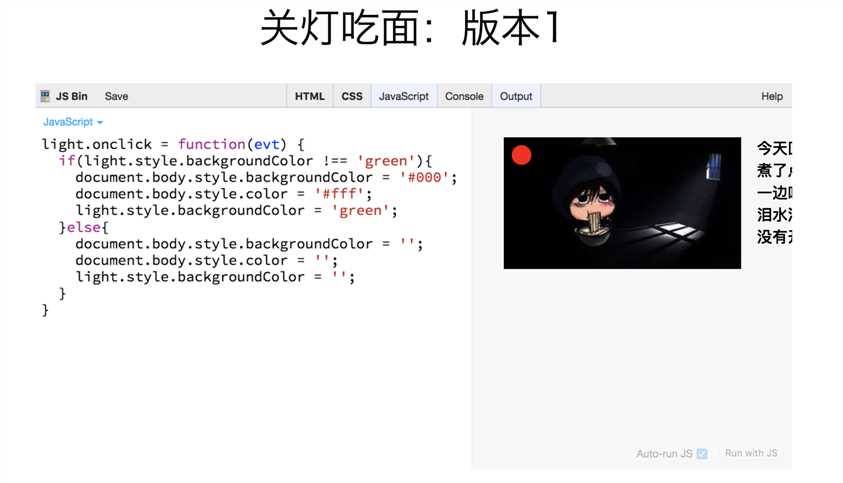
Task: Place cursor on the else line
Action: (83, 228)
